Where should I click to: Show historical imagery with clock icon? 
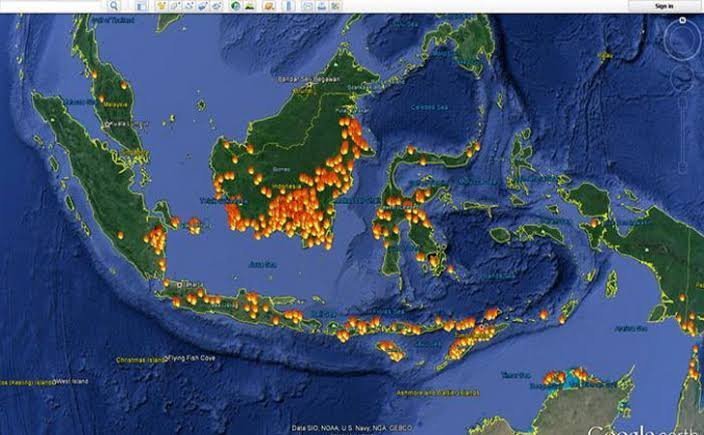[236, 6]
